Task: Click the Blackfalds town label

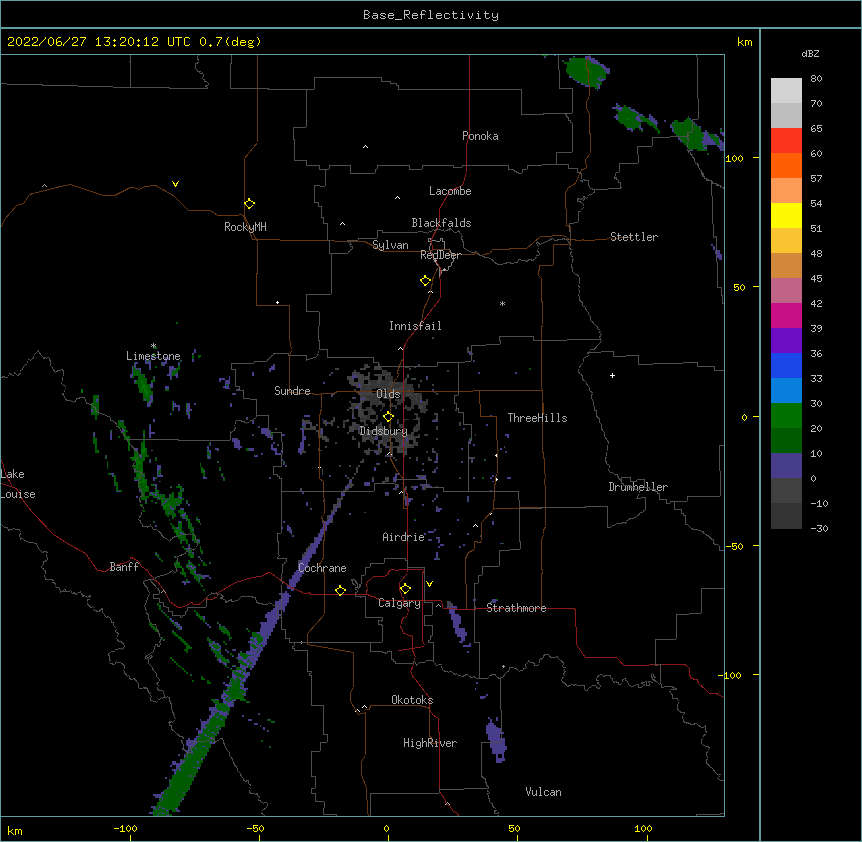Action: point(441,223)
